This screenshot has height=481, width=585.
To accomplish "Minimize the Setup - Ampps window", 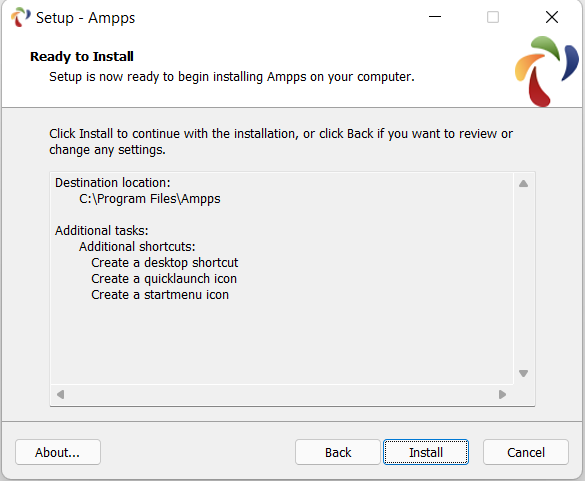I will coord(435,17).
